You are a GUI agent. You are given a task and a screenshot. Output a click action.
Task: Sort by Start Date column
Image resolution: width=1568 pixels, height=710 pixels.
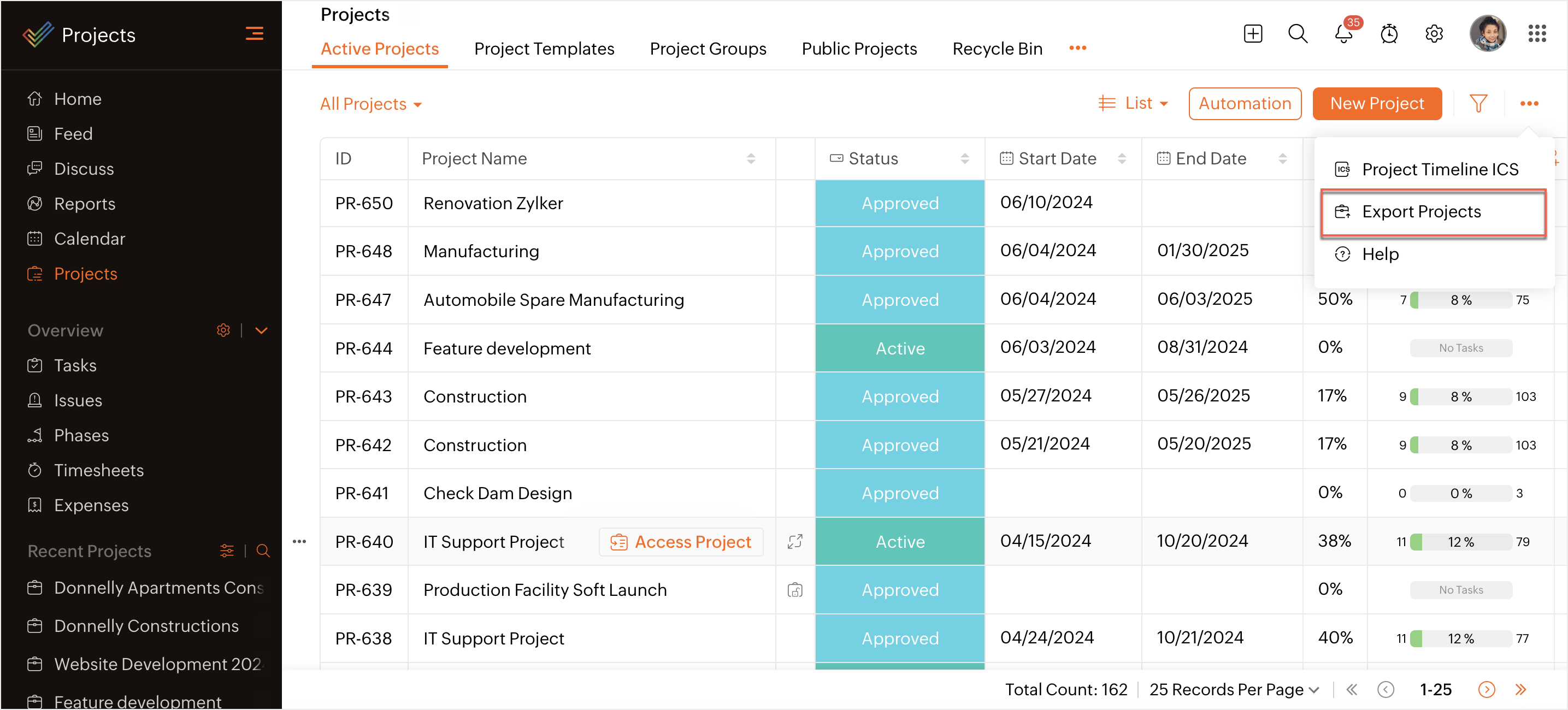click(x=1121, y=159)
